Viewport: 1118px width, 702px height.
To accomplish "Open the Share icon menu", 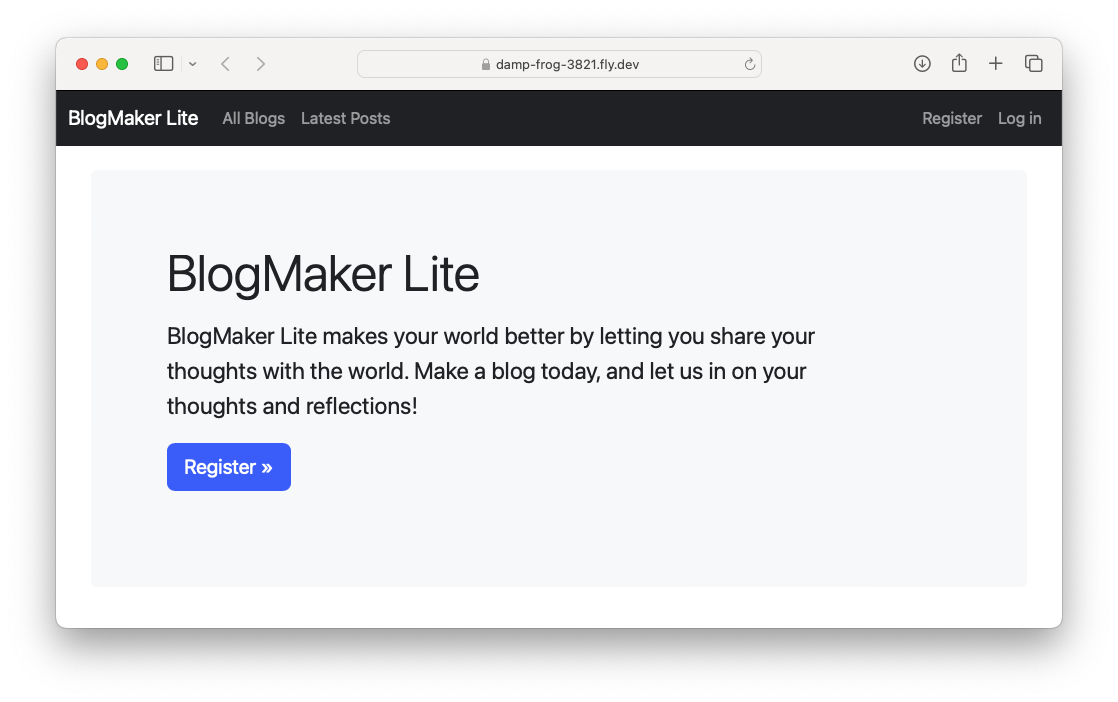I will click(959, 64).
